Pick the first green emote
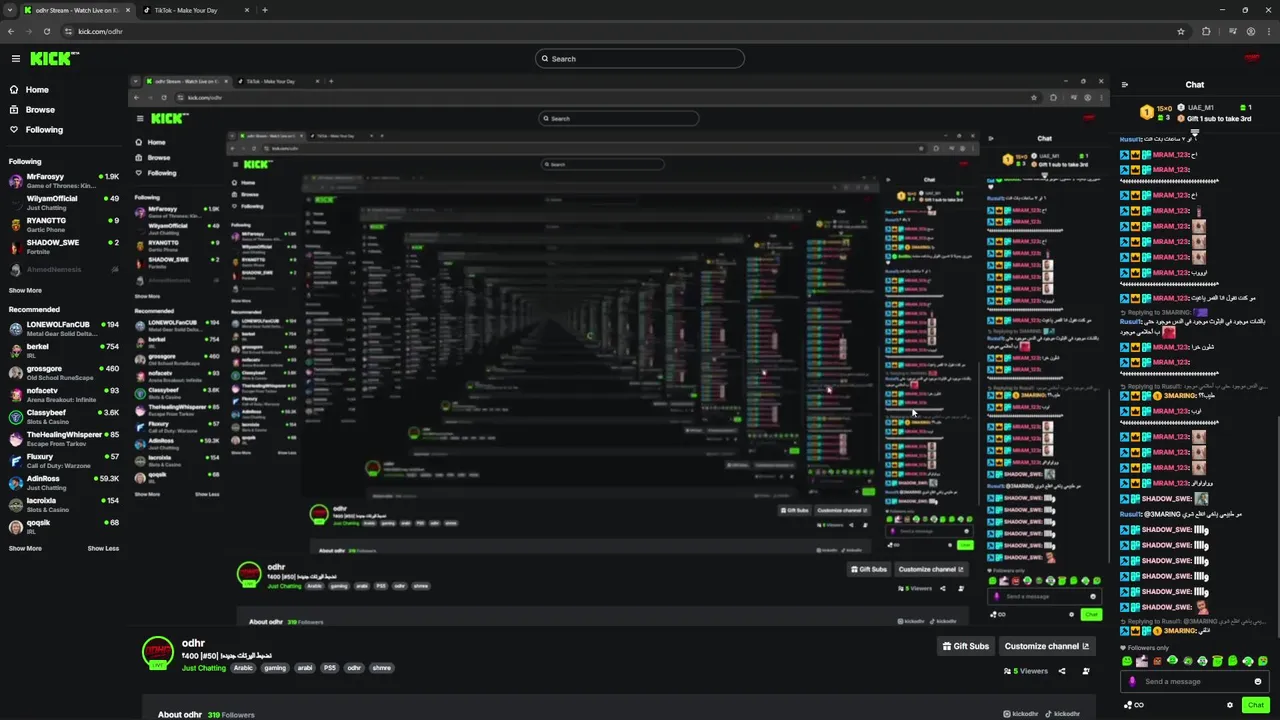This screenshot has width=1280, height=720. pyautogui.click(x=1127, y=661)
